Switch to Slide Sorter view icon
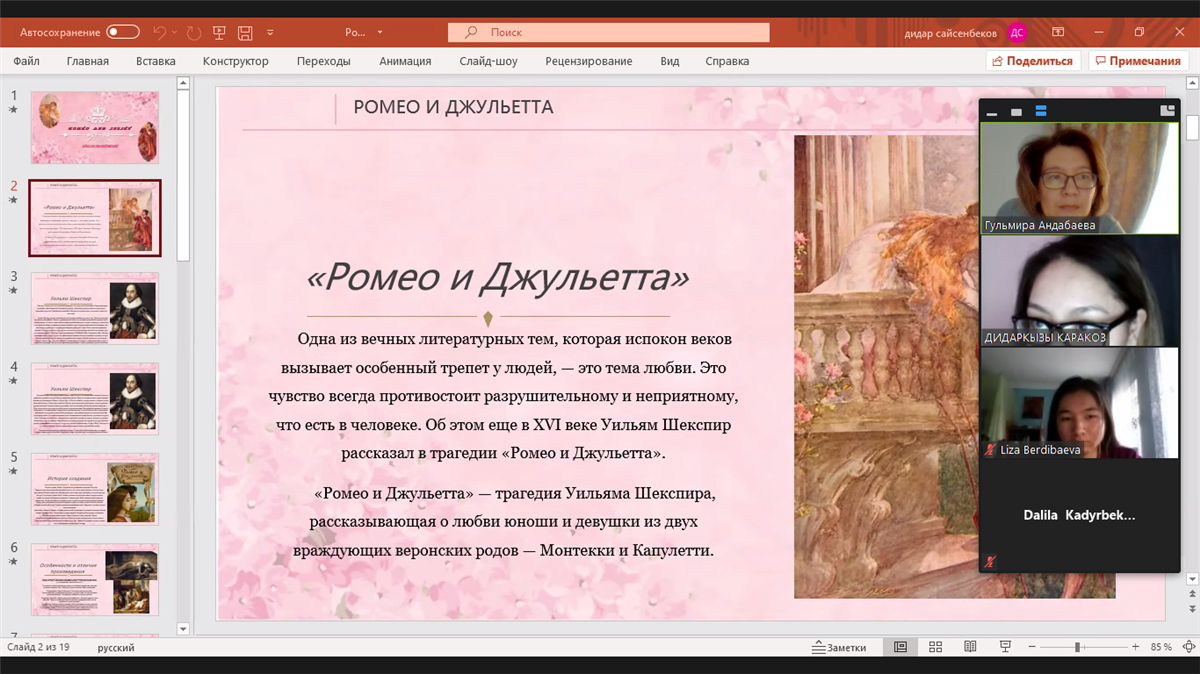1200x674 pixels. click(x=936, y=647)
